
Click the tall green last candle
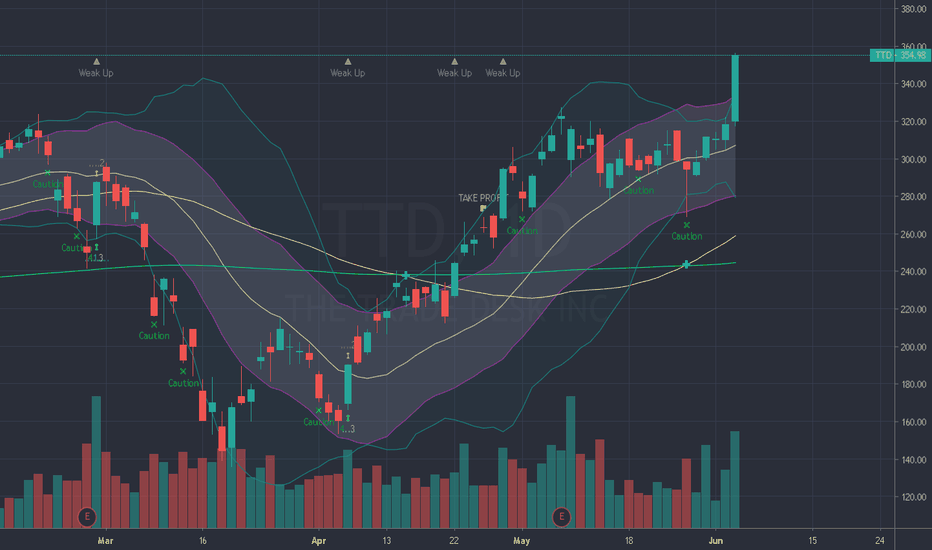click(x=735, y=88)
